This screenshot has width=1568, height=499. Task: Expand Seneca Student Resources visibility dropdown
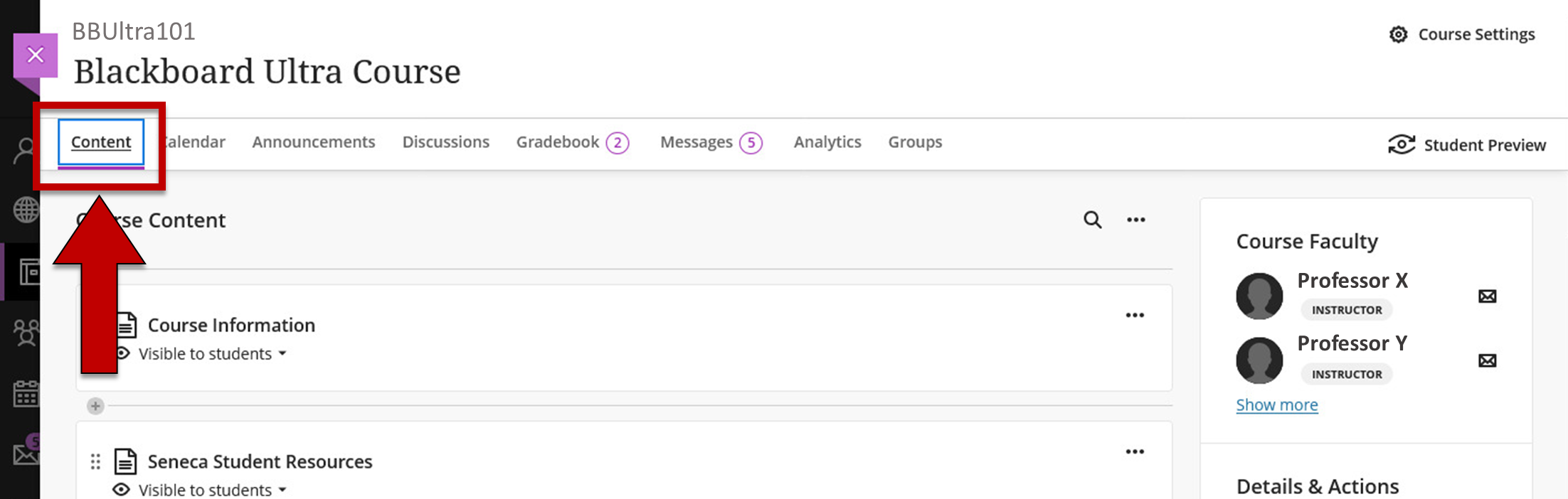(282, 490)
